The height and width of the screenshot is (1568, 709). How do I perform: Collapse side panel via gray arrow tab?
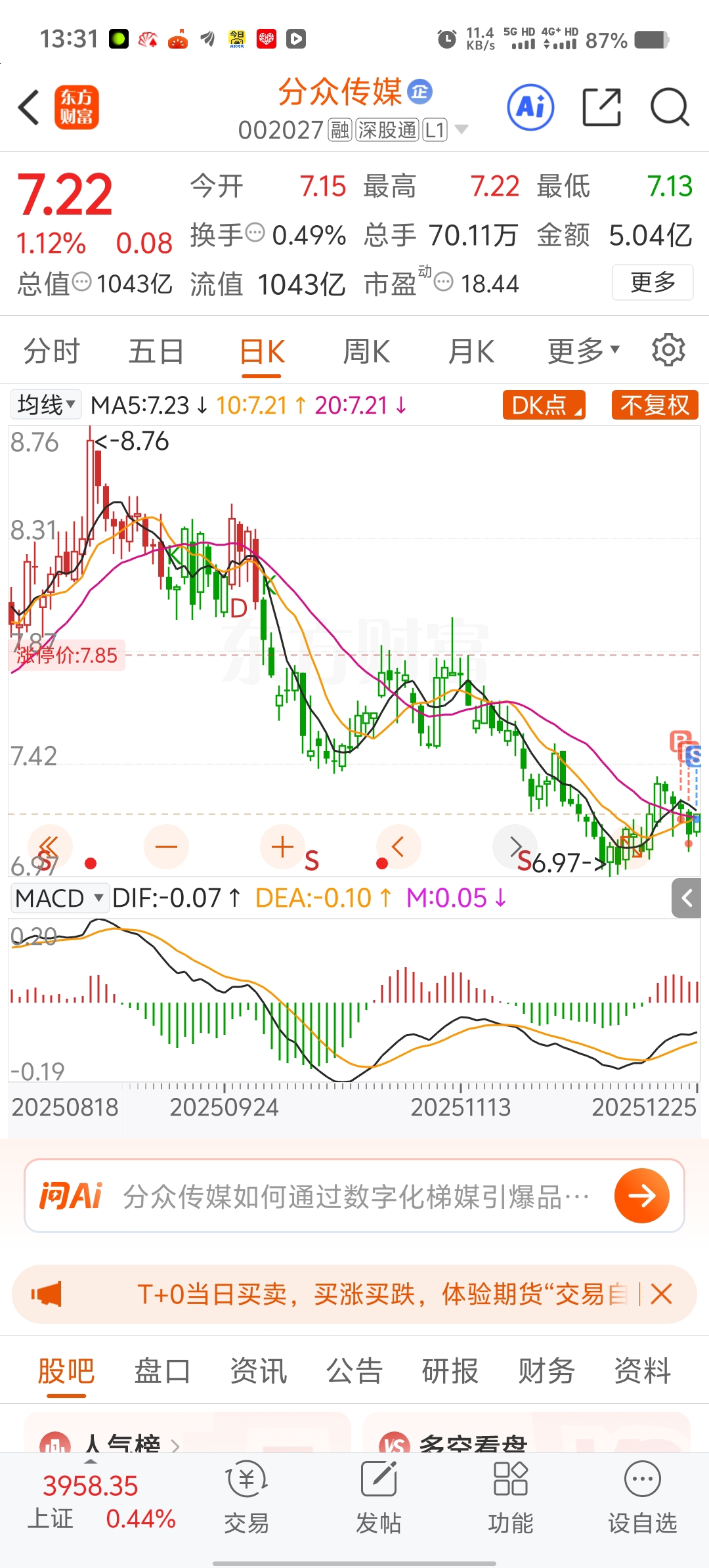coord(687,898)
